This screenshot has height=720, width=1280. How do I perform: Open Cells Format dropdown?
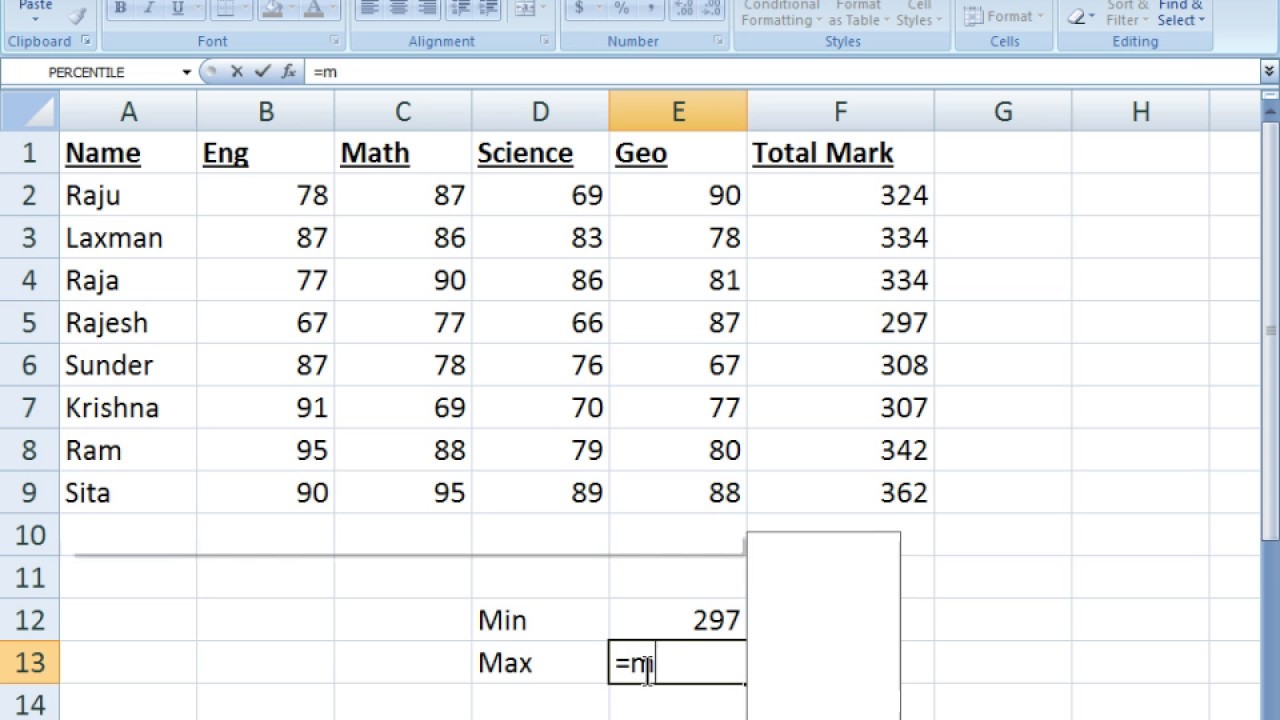pyautogui.click(x=1004, y=16)
